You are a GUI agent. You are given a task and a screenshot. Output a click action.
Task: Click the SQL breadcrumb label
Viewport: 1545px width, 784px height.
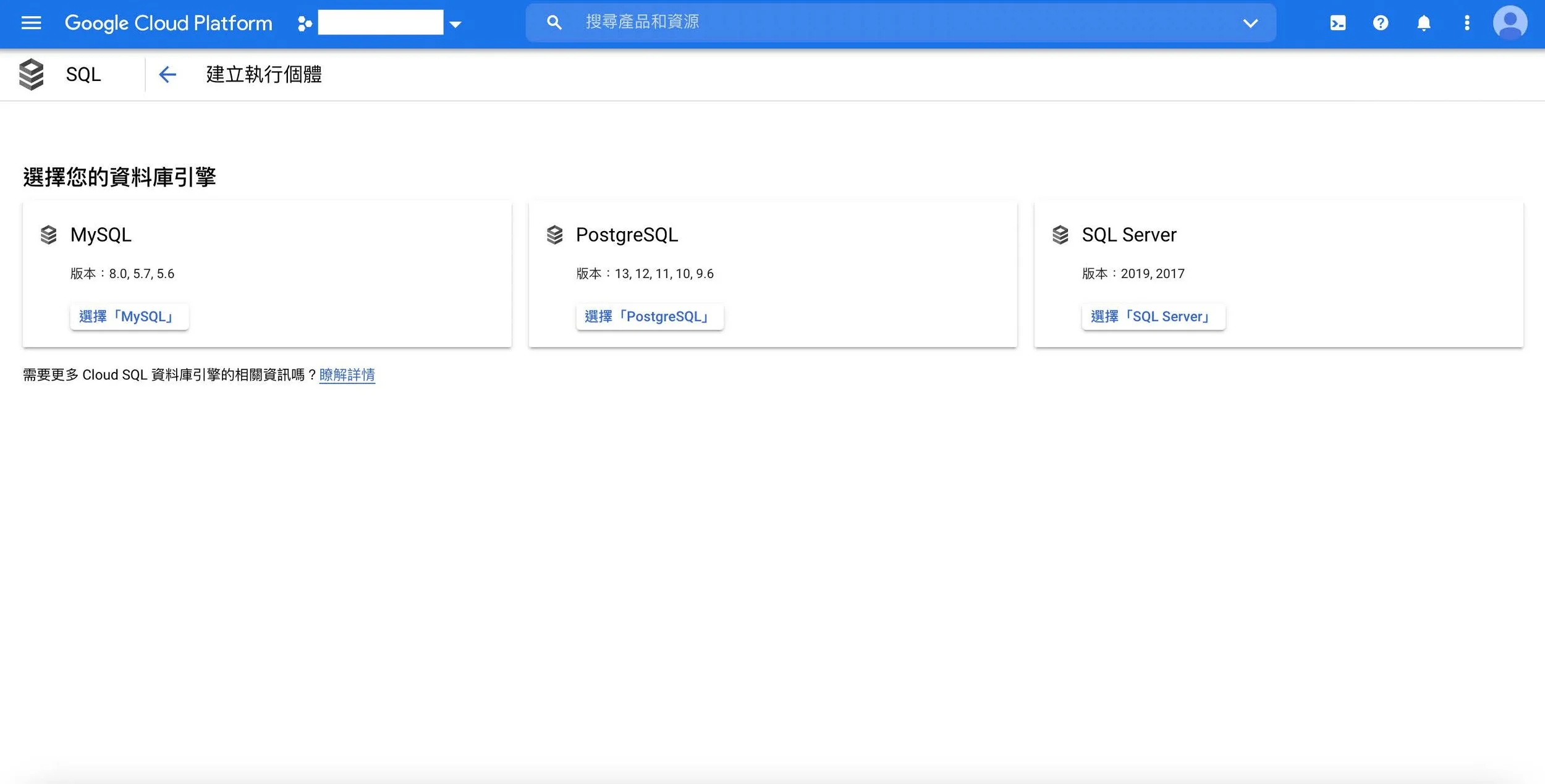pos(83,74)
